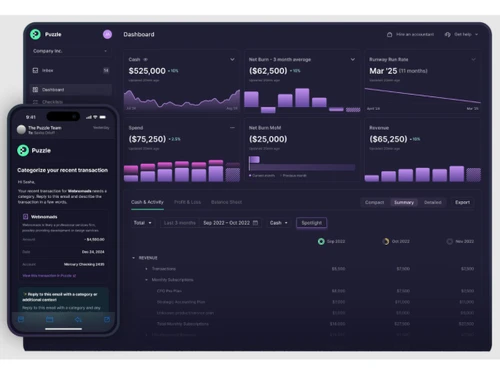Open Dashboard in the sidebar
This screenshot has height=375, width=500.
point(70,89)
